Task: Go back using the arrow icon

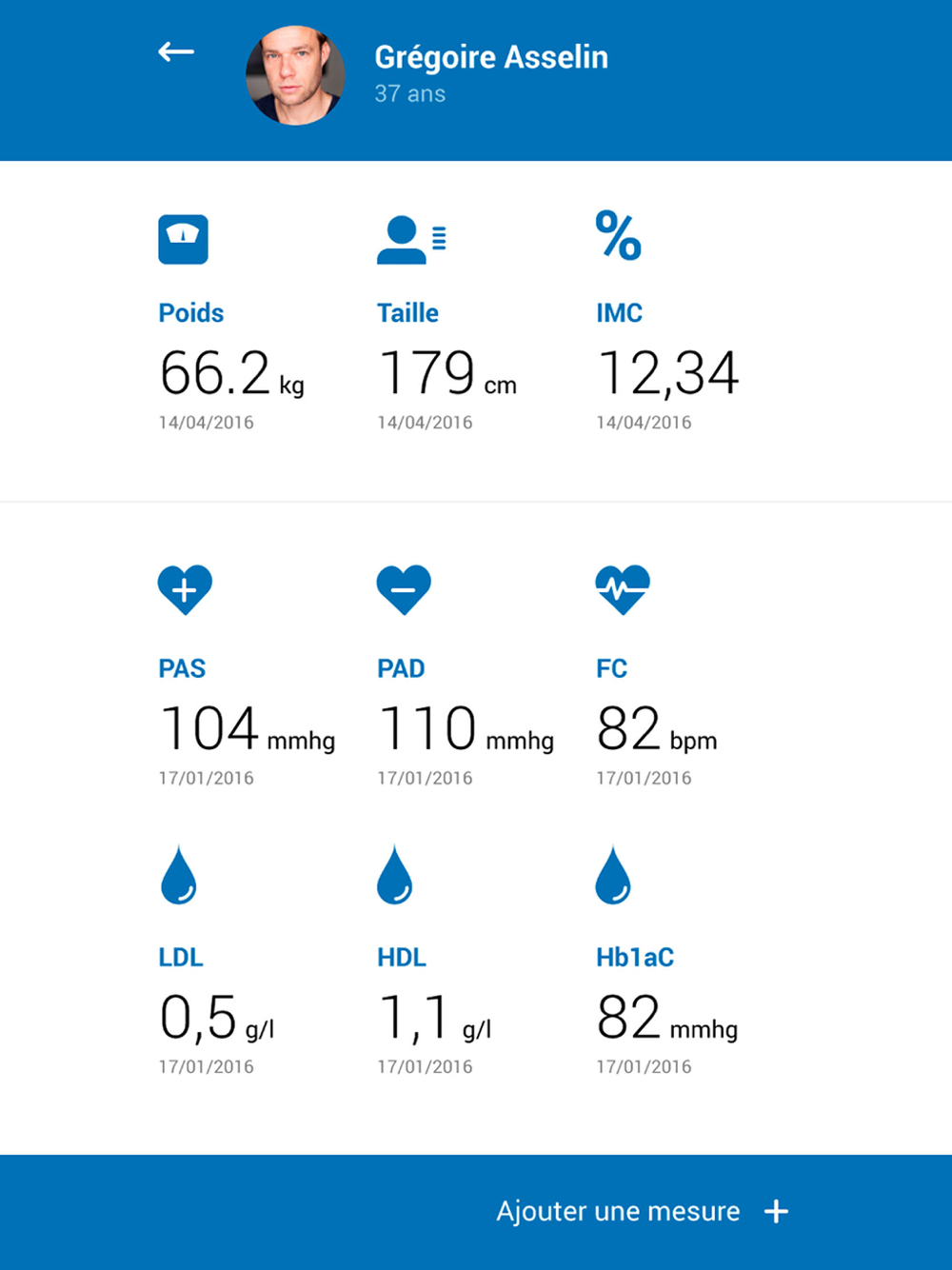Action: click(176, 52)
